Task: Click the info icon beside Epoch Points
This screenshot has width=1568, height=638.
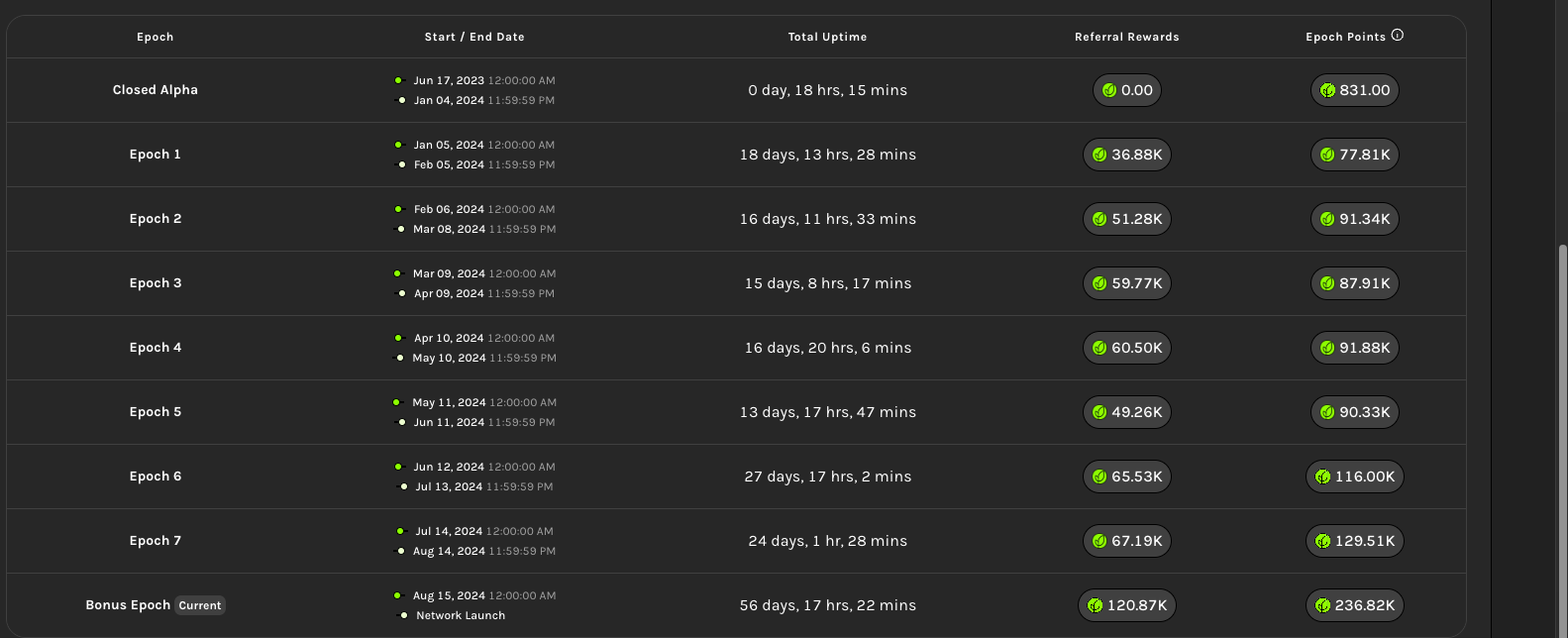Action: pyautogui.click(x=1398, y=36)
